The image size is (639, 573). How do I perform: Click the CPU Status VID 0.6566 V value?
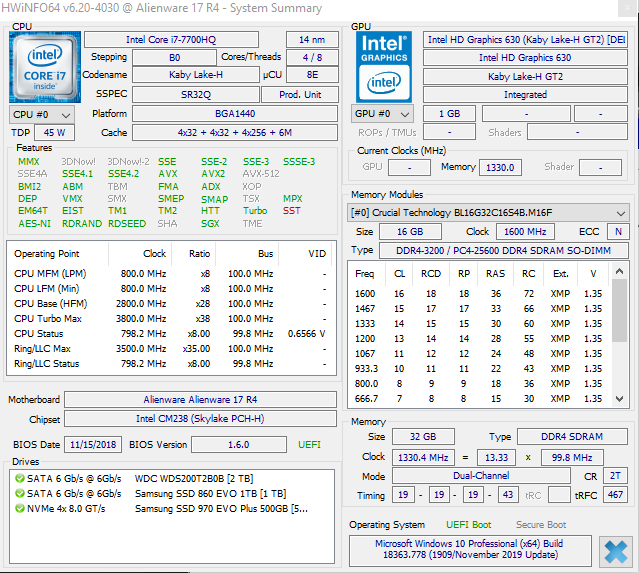click(x=306, y=334)
